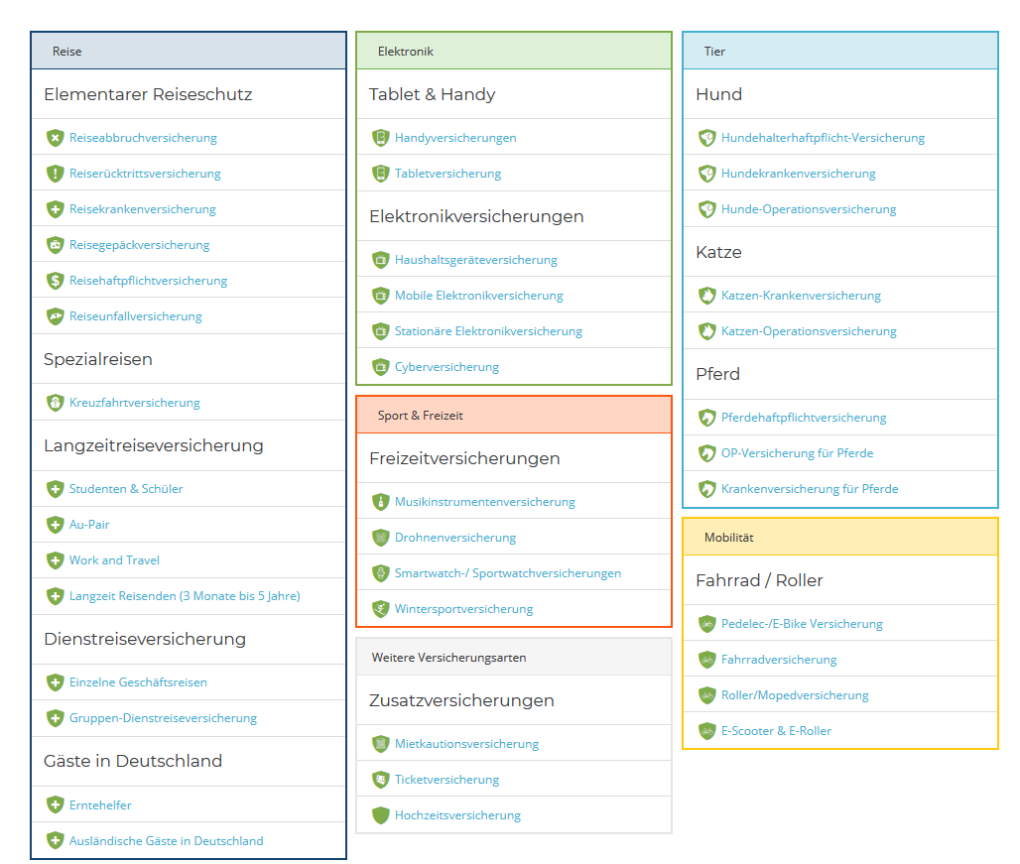Select the Drohnenversicherung link
Viewport: 1020px width, 864px height.
pos(455,538)
